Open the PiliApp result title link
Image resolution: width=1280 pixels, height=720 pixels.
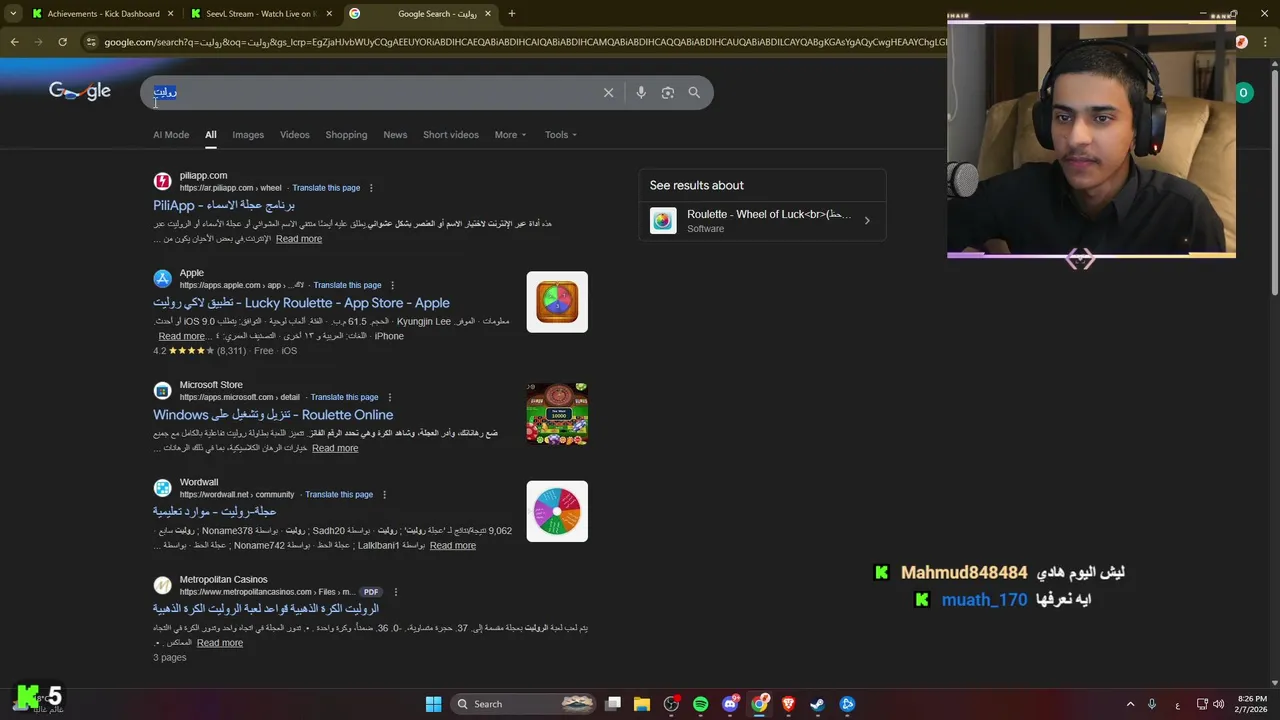224,205
